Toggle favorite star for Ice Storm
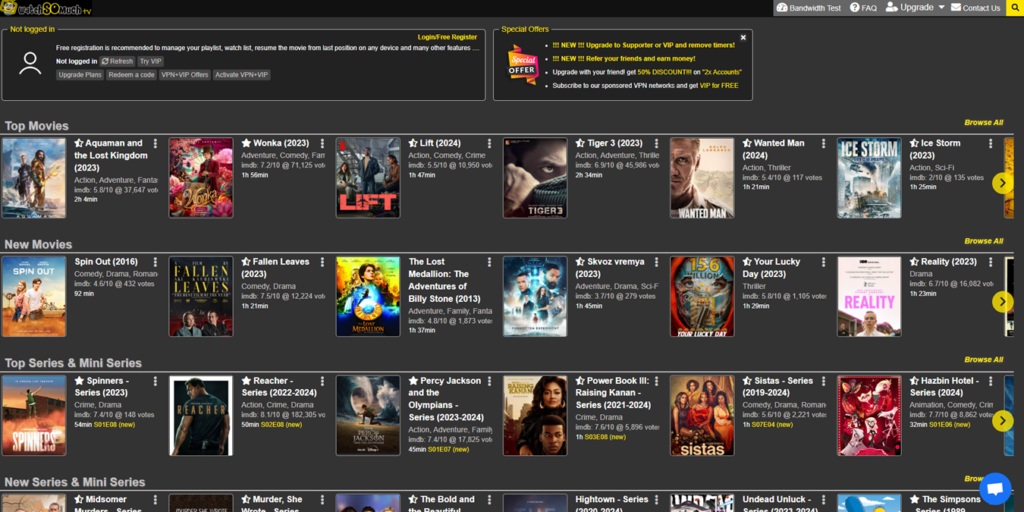Image resolution: width=1024 pixels, height=512 pixels. pyautogui.click(x=915, y=143)
